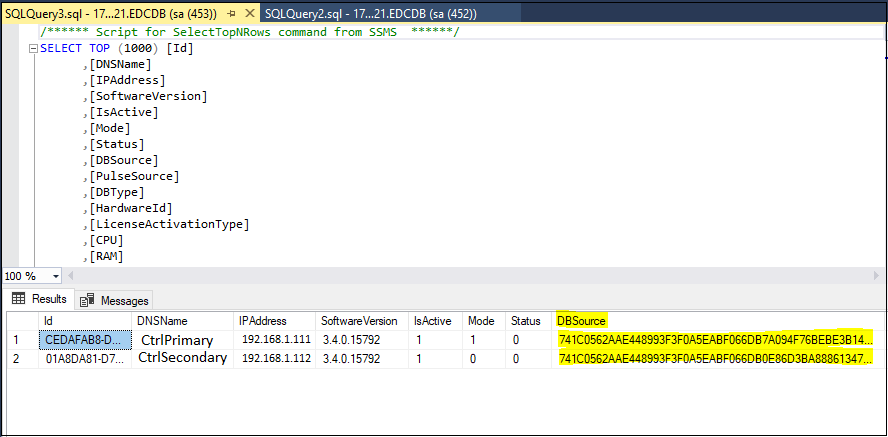Click the Messages pane icon

[88, 300]
